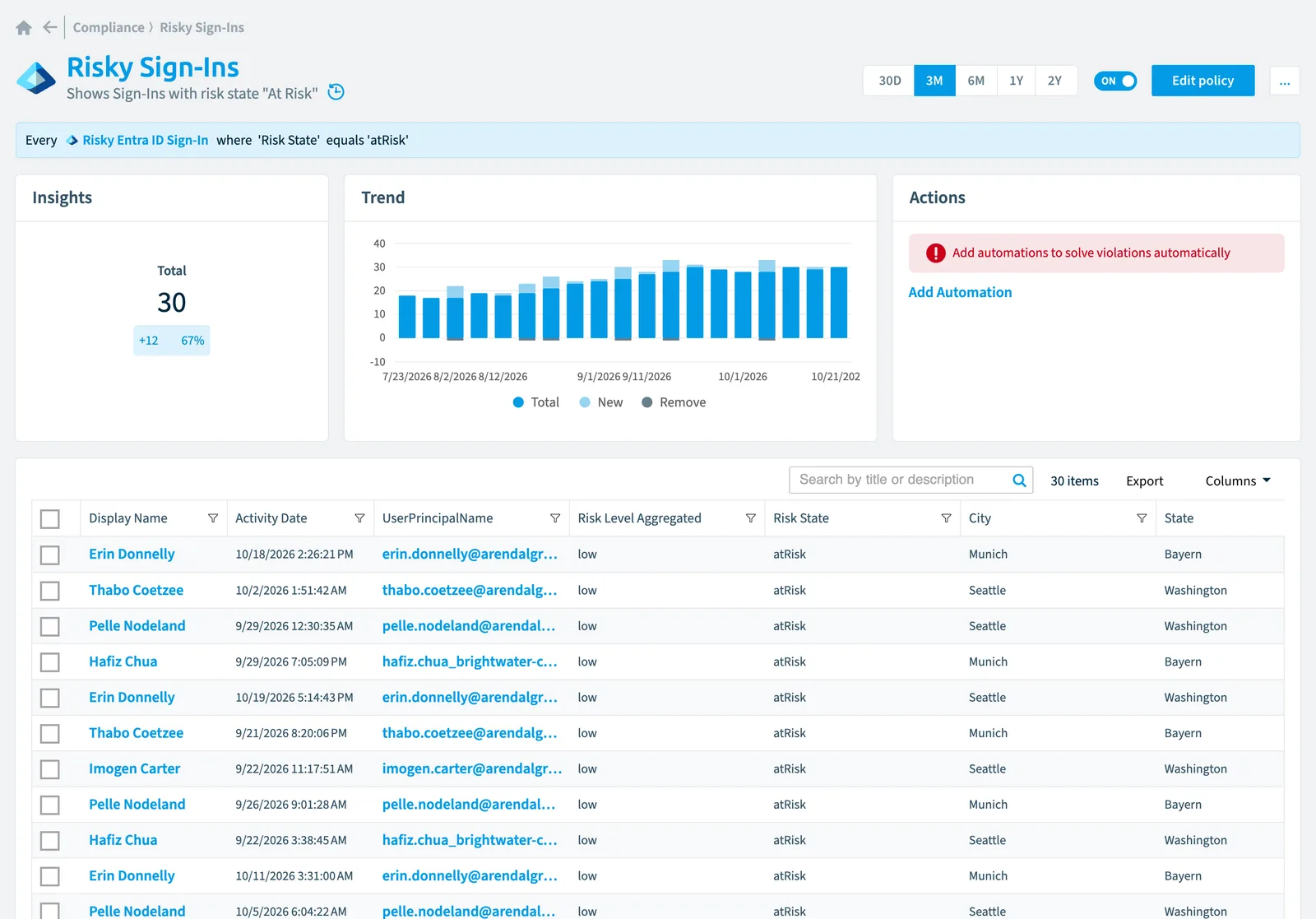Check the 10/2/2026 Thabo Coetzee row checkbox
1316x919 pixels.
pos(50,591)
